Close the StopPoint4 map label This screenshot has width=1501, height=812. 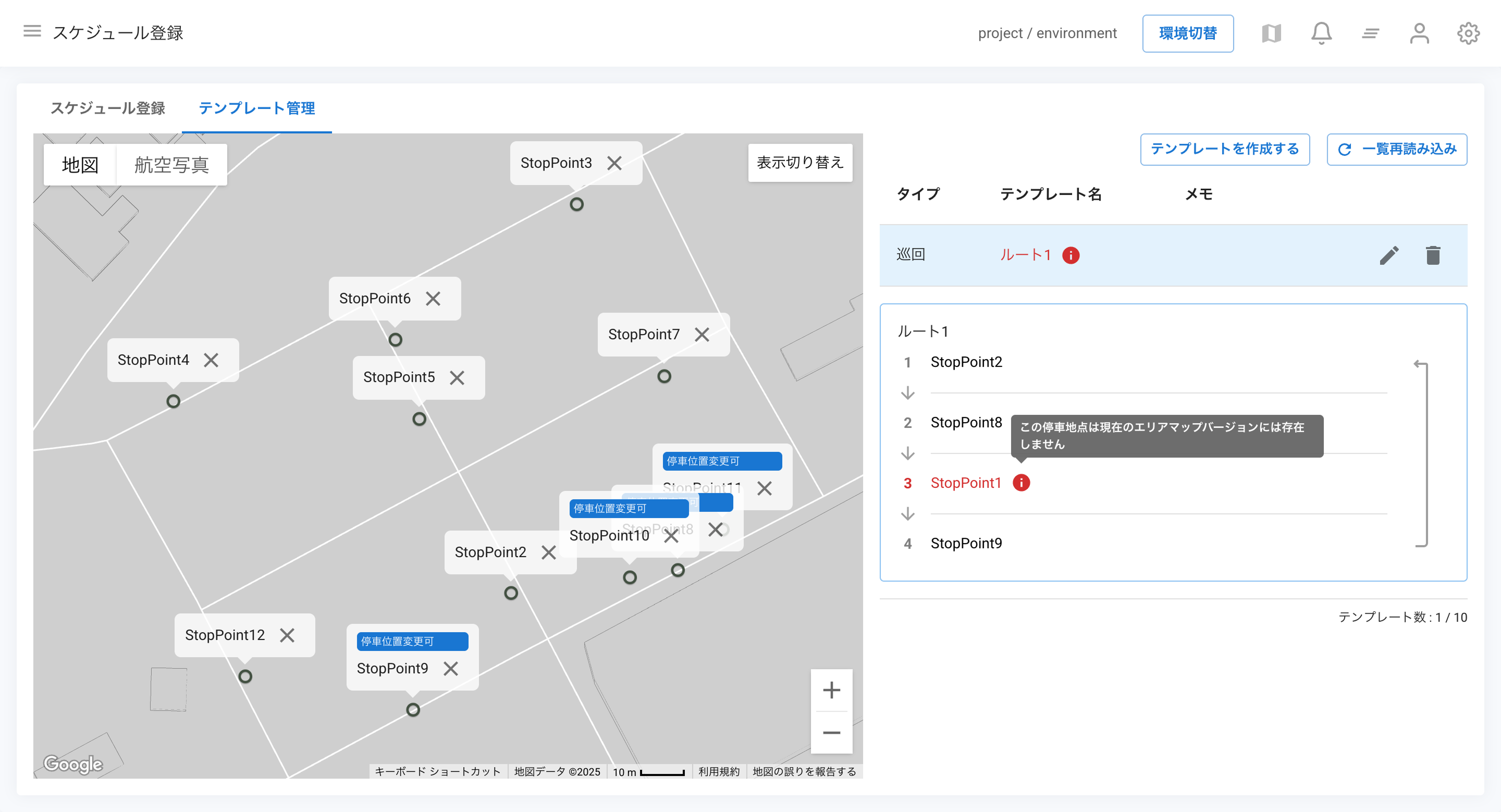[211, 361]
